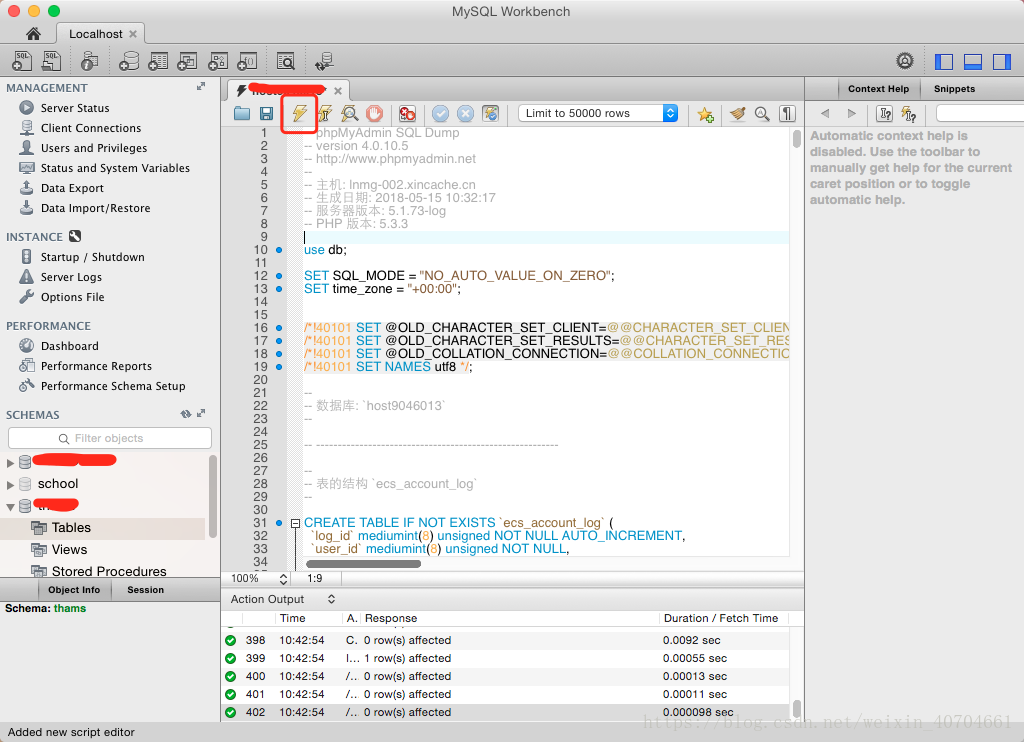The height and width of the screenshot is (742, 1024).
Task: Create a new schema icon
Action: coord(129,61)
